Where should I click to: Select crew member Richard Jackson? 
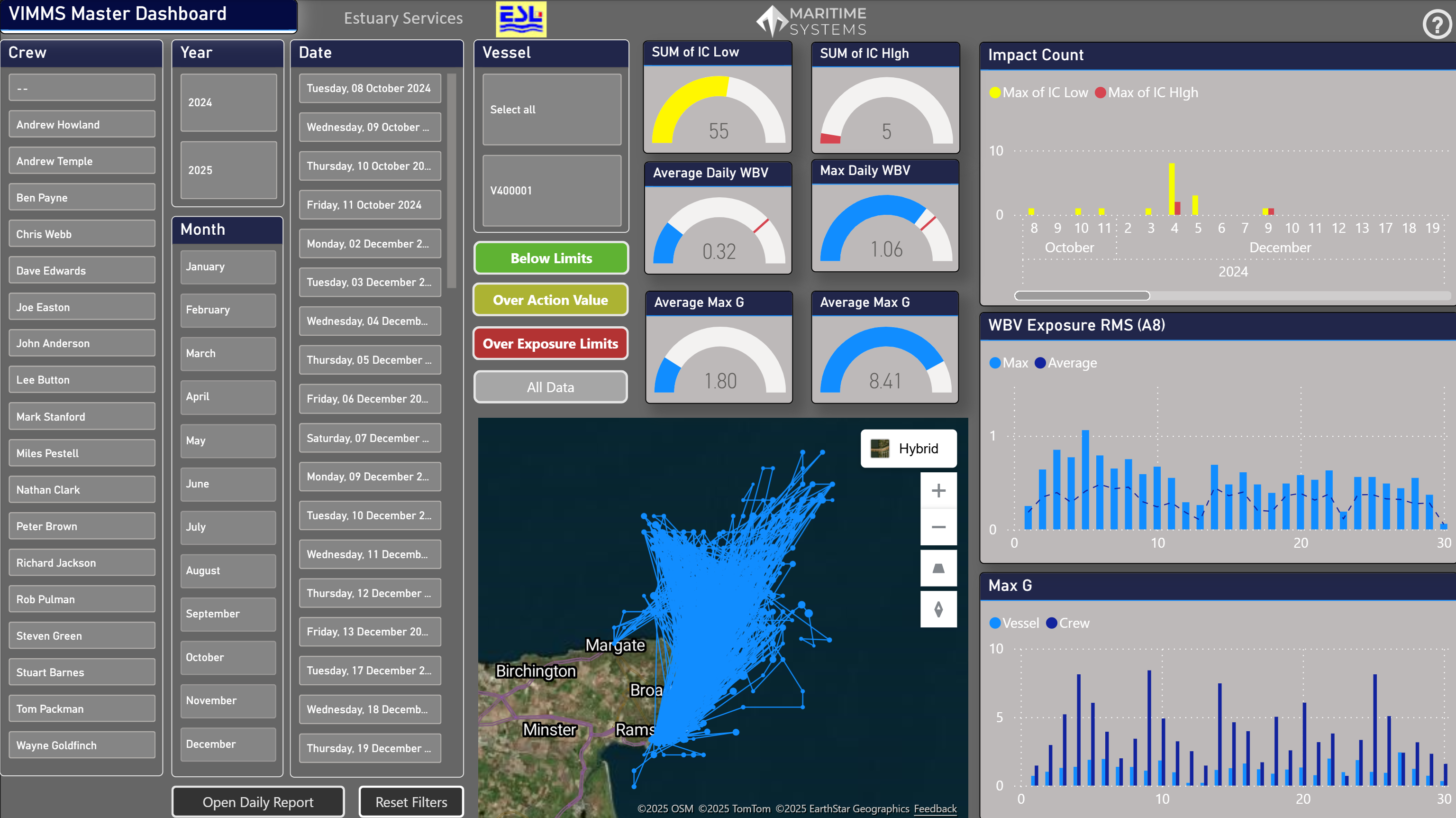pyautogui.click(x=82, y=563)
